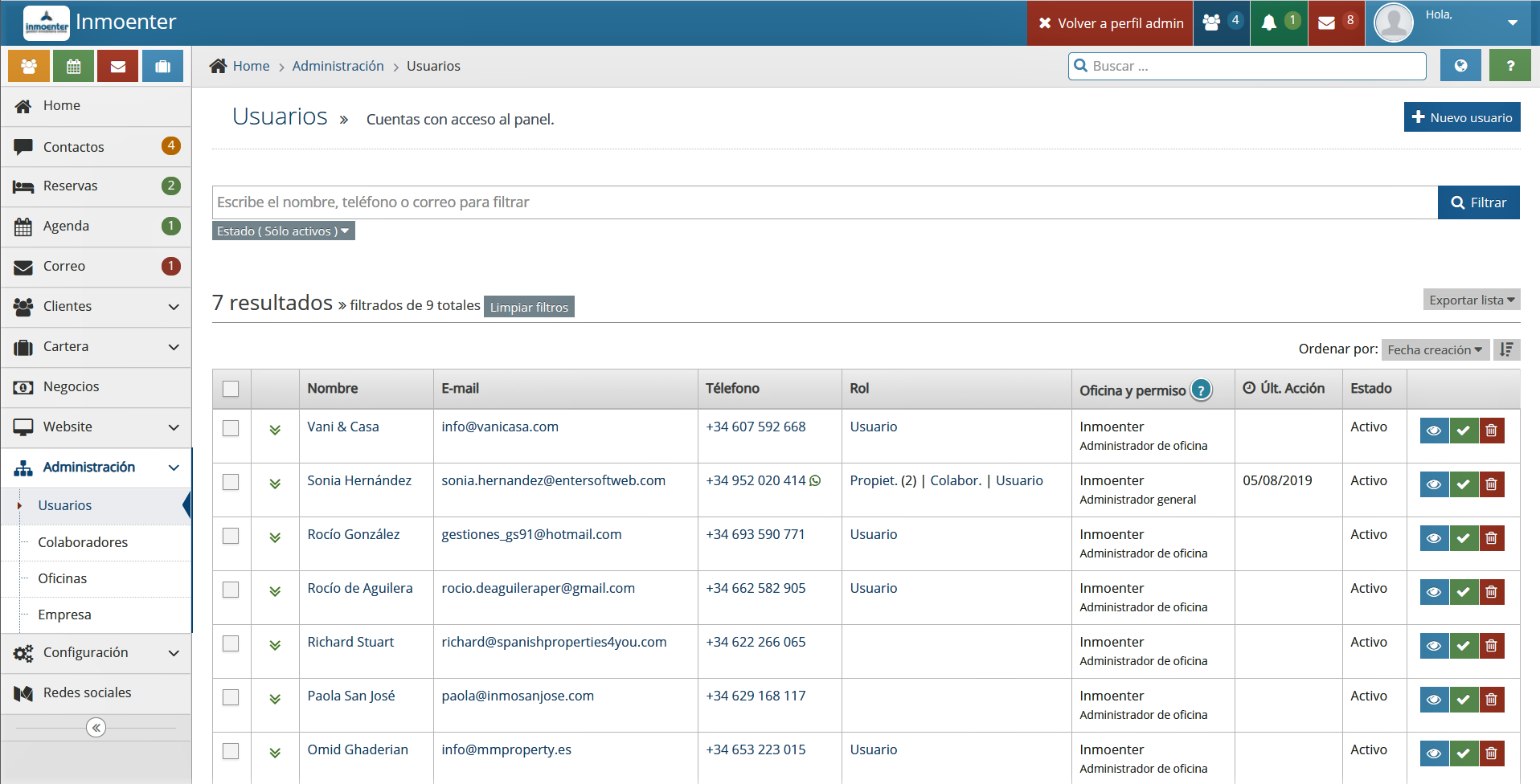Click Limpiar filtros button

tap(529, 307)
